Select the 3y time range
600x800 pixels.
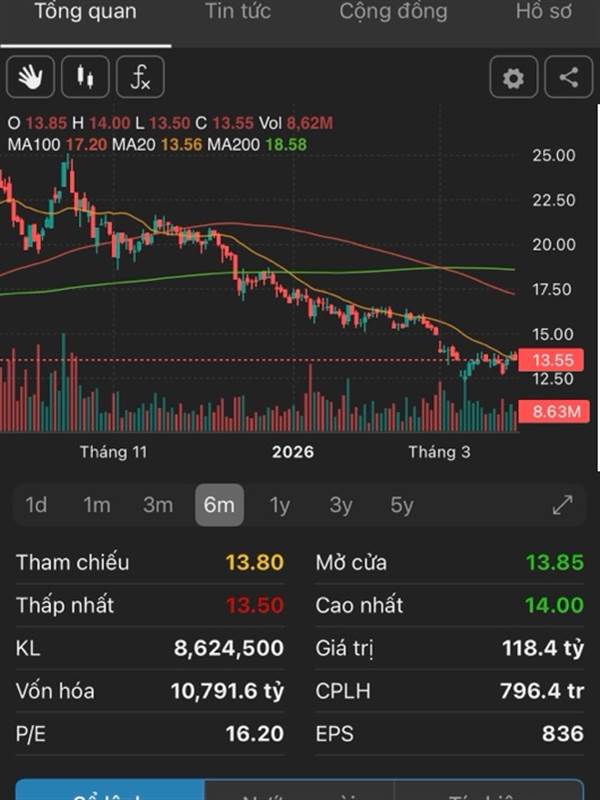[x=341, y=505]
